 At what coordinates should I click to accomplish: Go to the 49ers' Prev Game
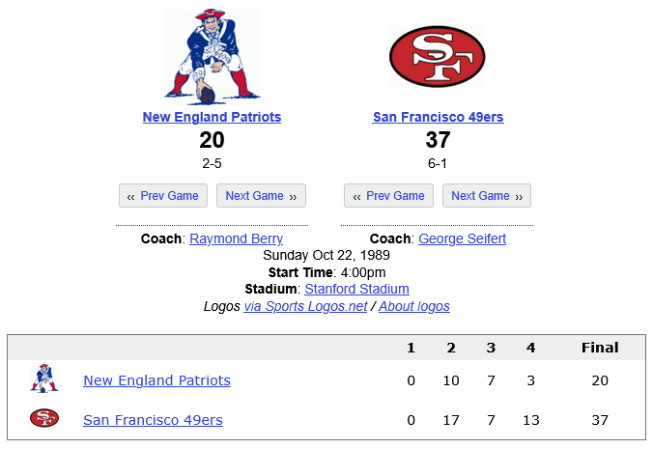point(389,196)
